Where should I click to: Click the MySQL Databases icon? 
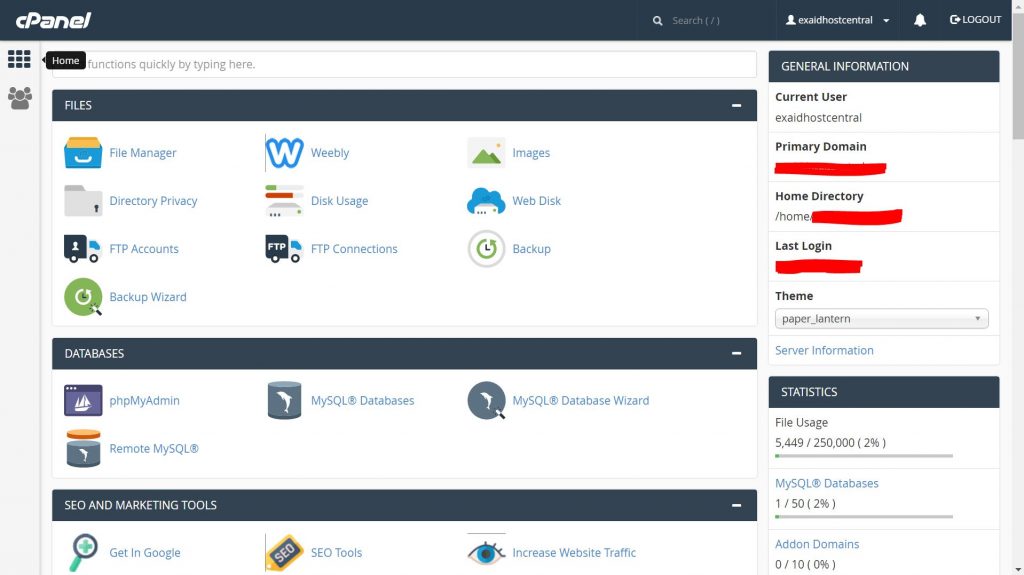pos(284,401)
